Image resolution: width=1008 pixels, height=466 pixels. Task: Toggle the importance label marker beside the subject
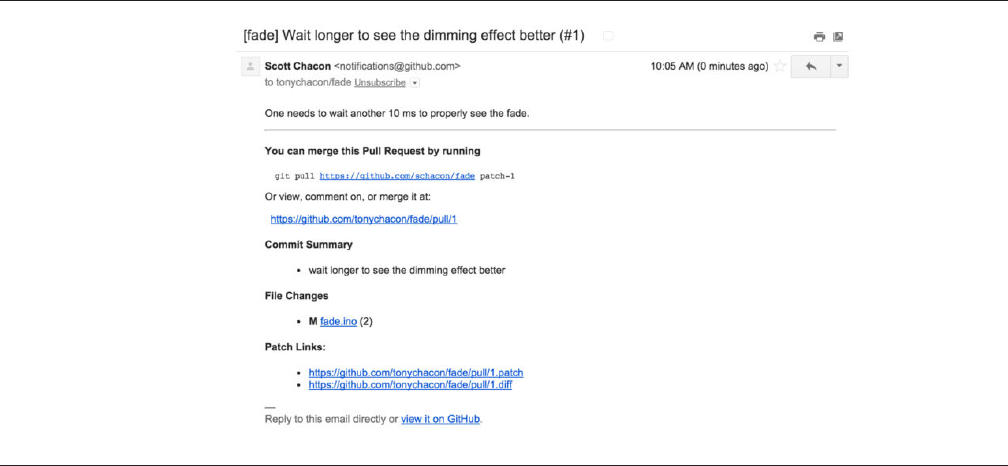[607, 36]
